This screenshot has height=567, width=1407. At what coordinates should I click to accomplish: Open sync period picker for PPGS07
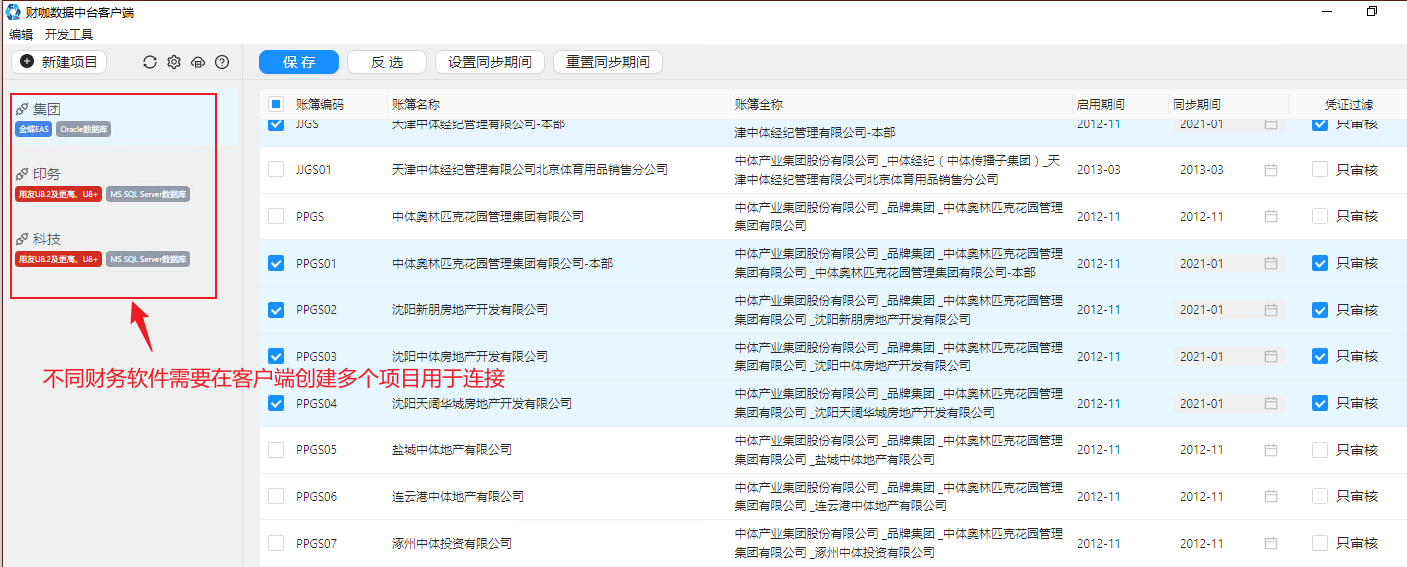[x=1228, y=544]
